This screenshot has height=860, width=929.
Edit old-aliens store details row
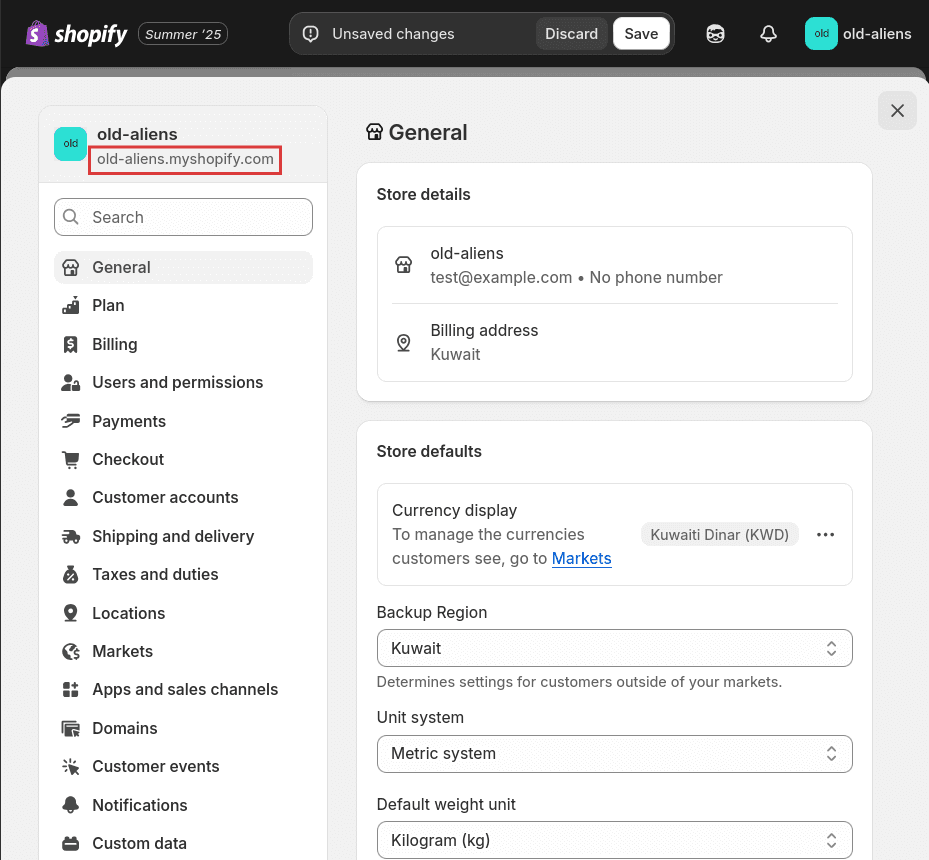pos(614,265)
